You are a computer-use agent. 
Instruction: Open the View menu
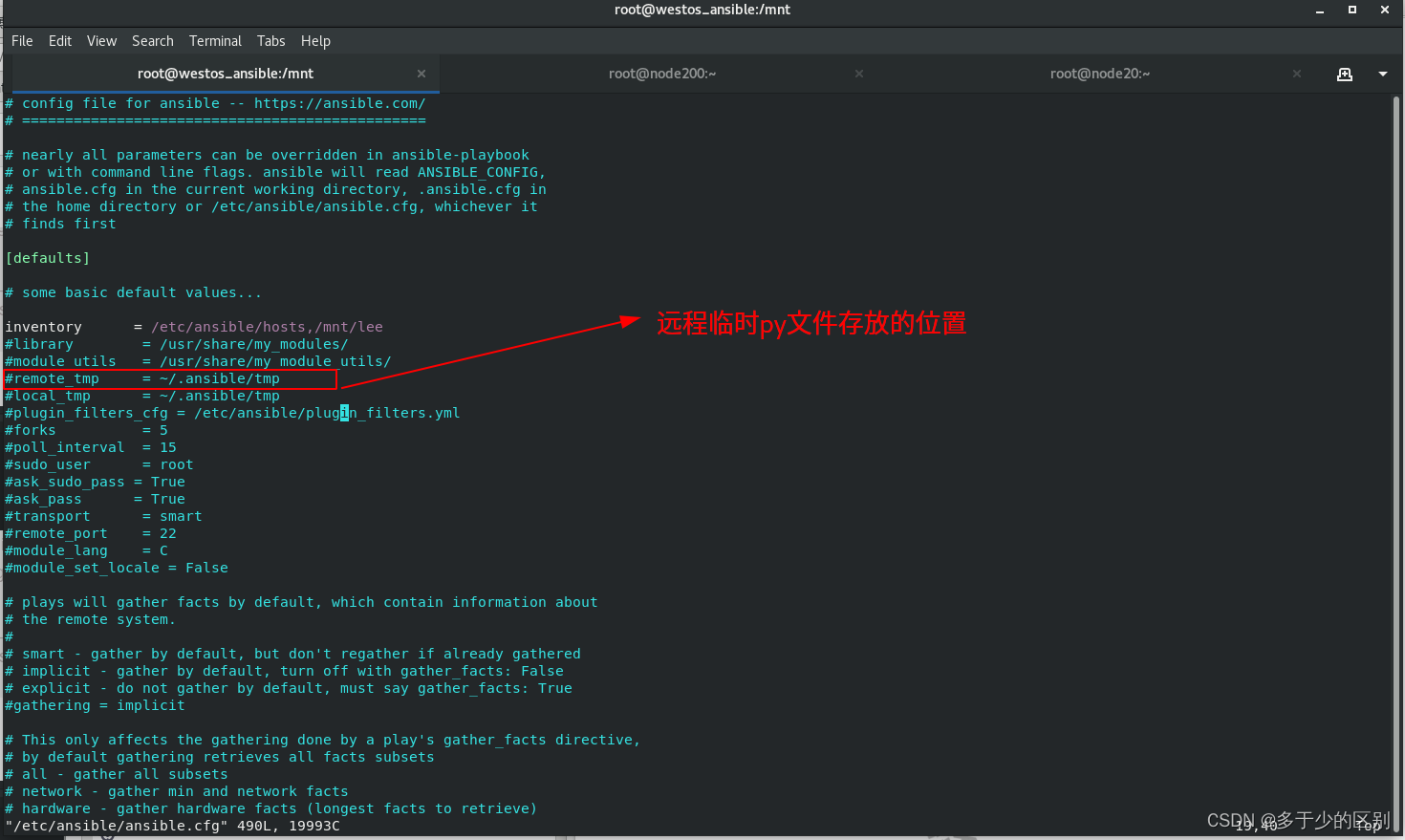101,41
